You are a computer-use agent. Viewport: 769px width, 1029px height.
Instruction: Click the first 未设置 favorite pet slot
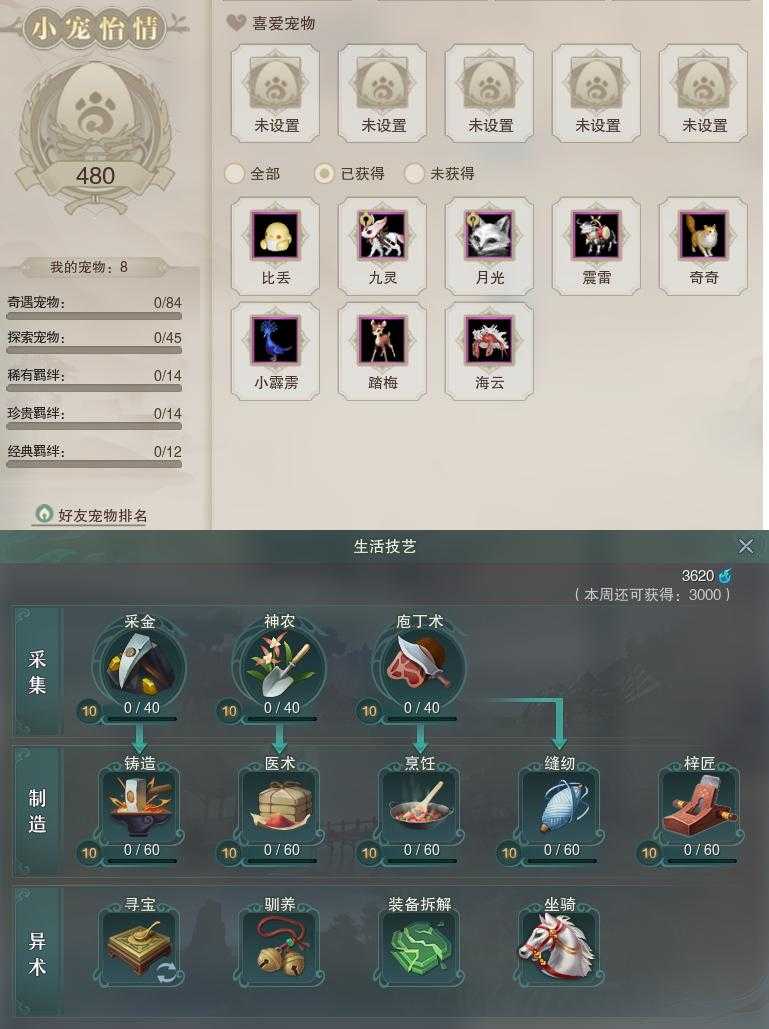pos(276,93)
